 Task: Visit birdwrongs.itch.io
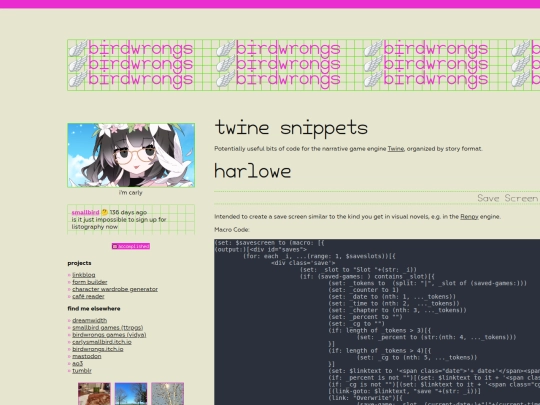(97, 349)
